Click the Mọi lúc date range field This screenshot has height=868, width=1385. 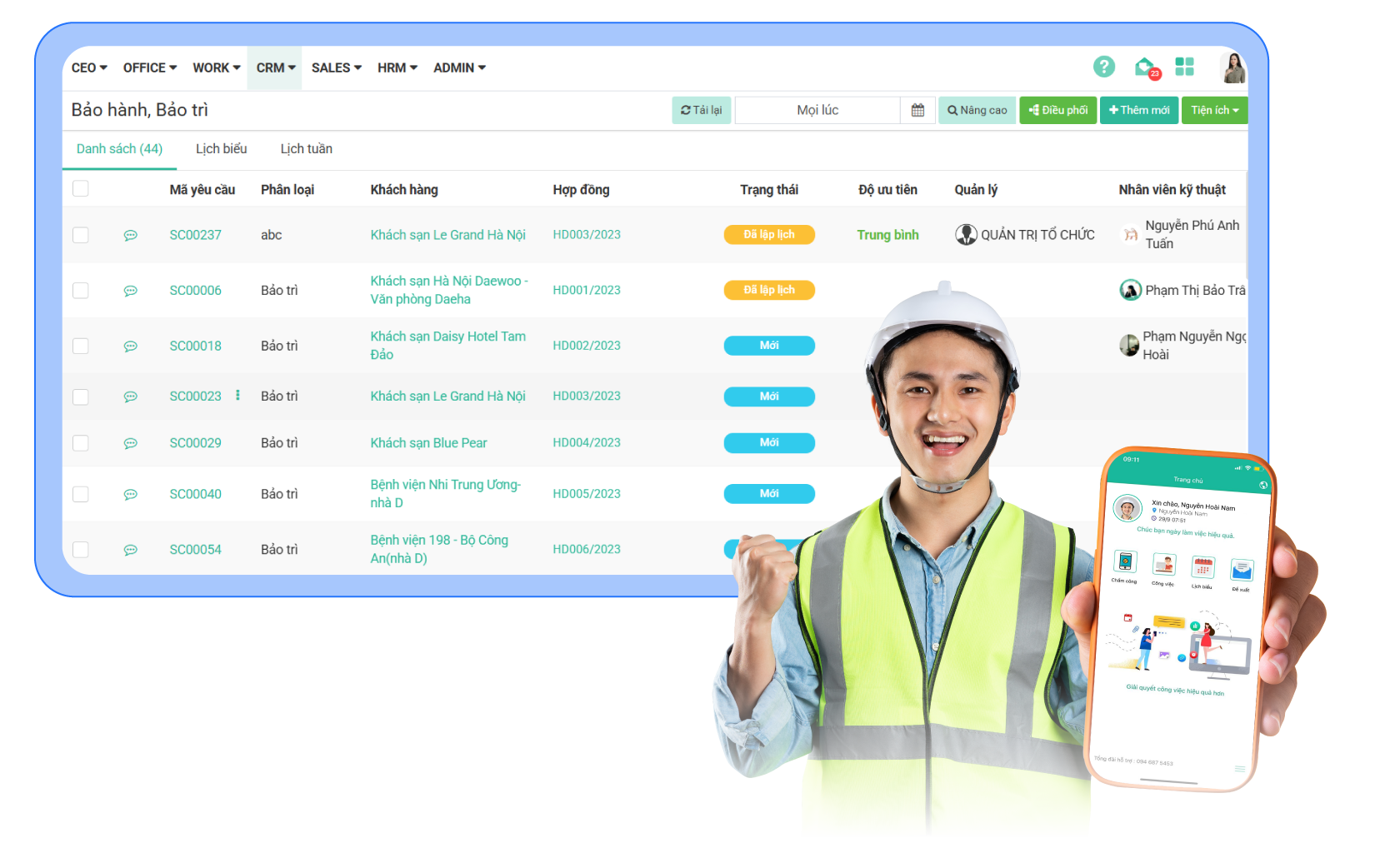817,110
